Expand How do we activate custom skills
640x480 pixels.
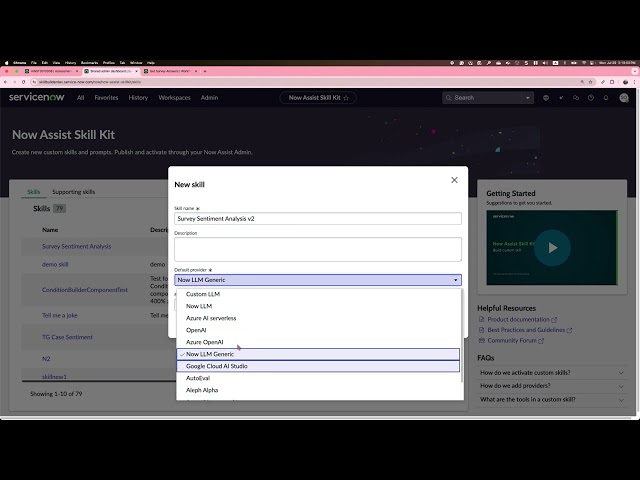point(552,372)
